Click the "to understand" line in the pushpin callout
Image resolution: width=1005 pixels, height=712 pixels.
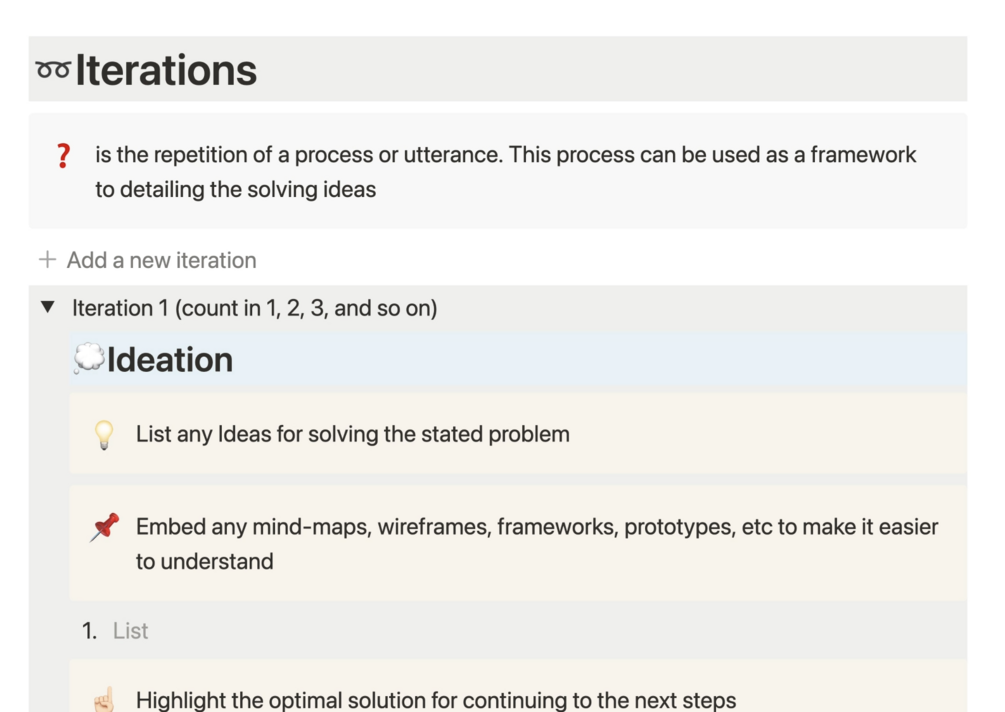204,561
